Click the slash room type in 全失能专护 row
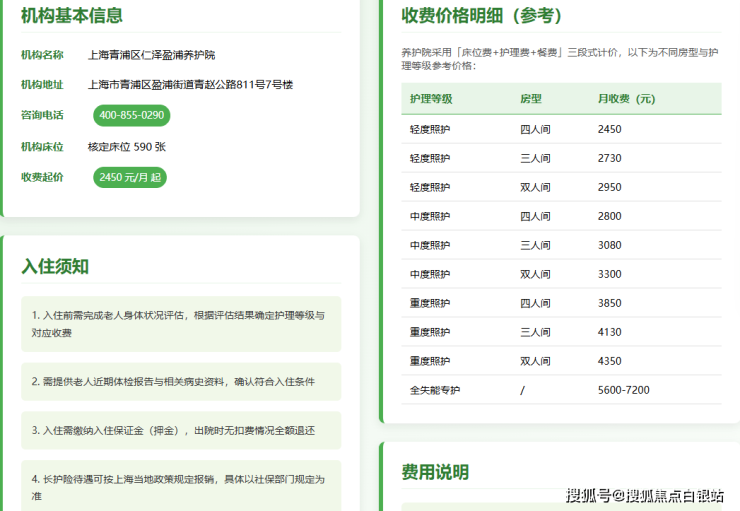 (x=522, y=390)
